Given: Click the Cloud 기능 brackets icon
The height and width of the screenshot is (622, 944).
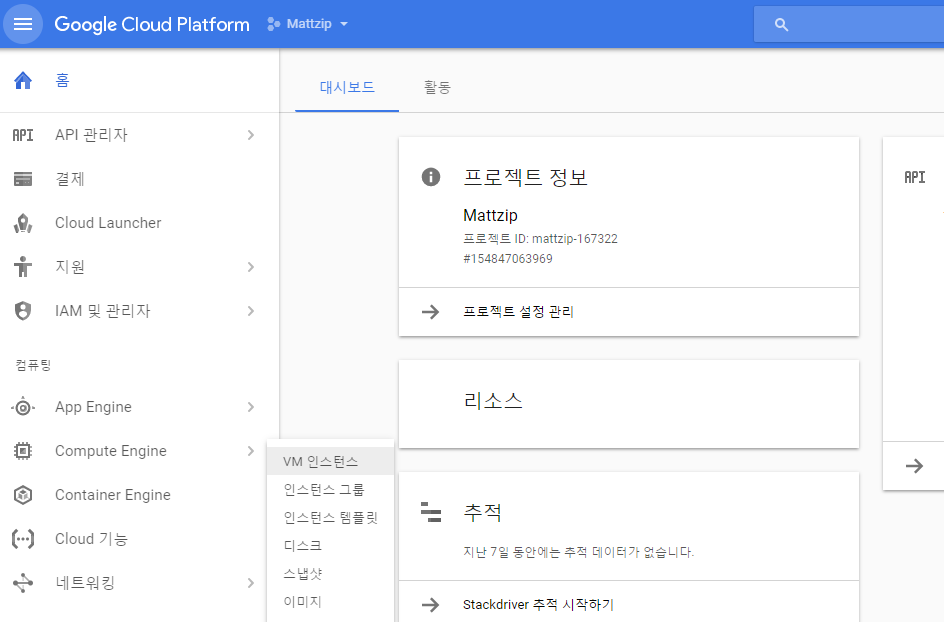Looking at the screenshot, I should pyautogui.click(x=23, y=539).
